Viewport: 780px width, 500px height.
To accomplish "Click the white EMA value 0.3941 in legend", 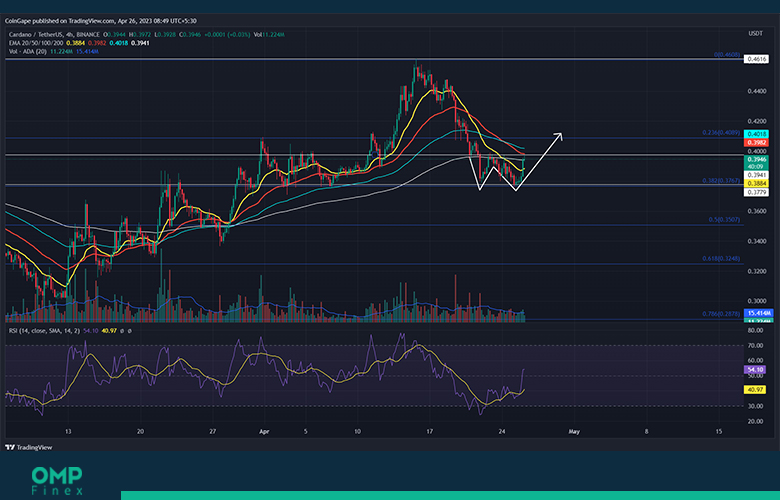I will [140, 43].
